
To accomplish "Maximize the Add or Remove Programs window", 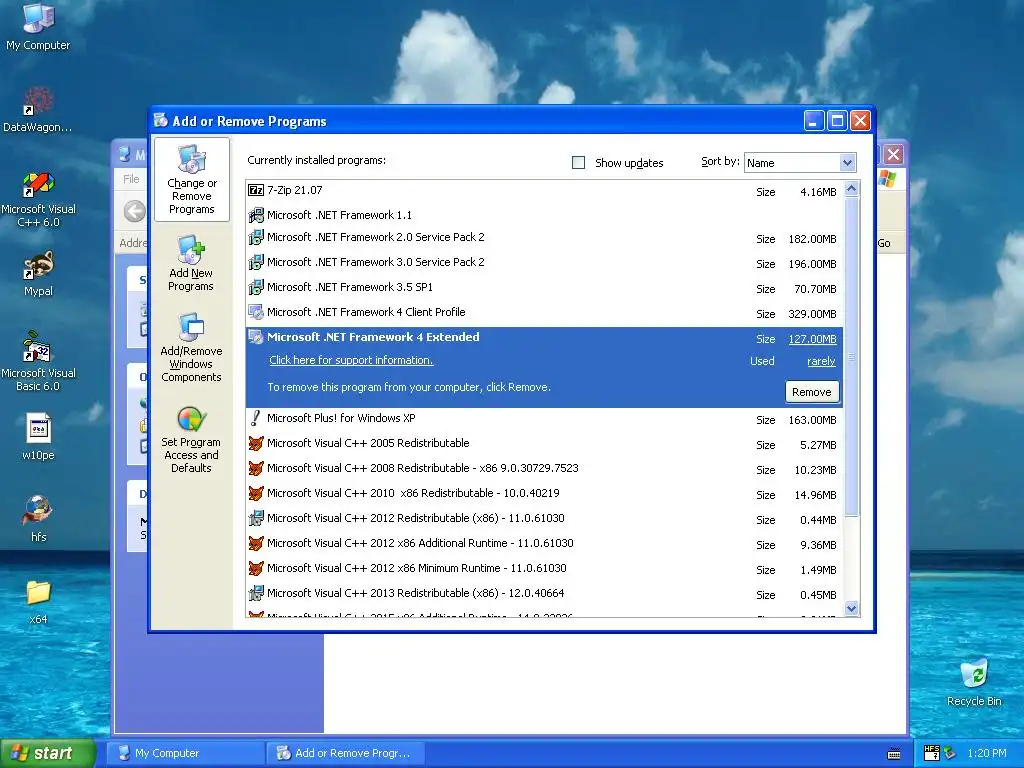I will tap(837, 121).
